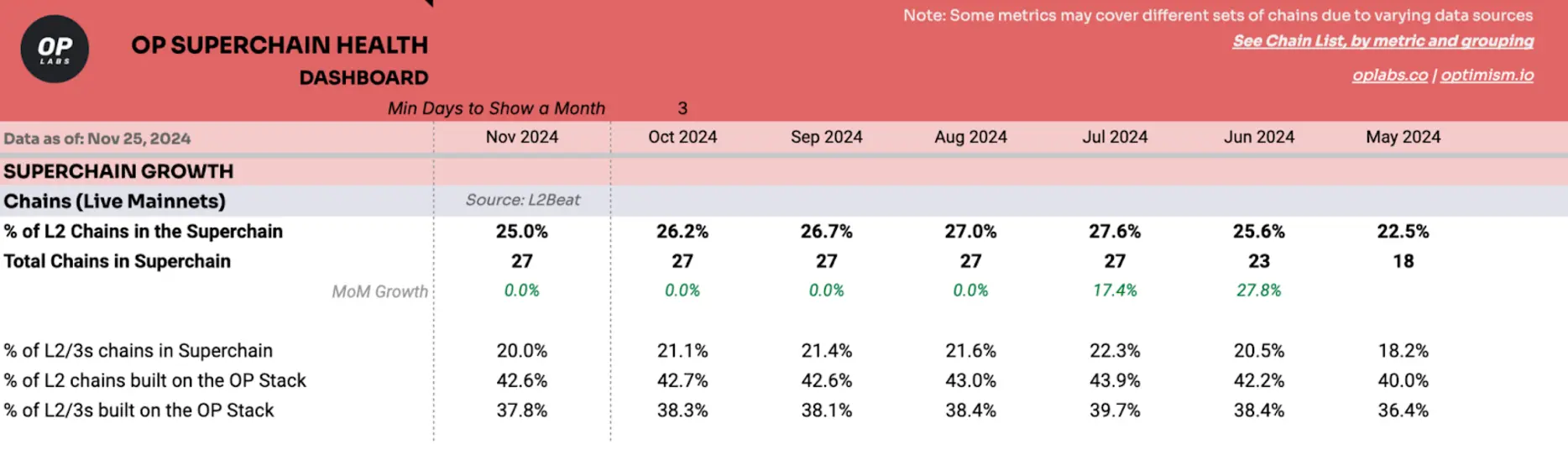Click the Total Chains in Superchain row label

(x=117, y=261)
